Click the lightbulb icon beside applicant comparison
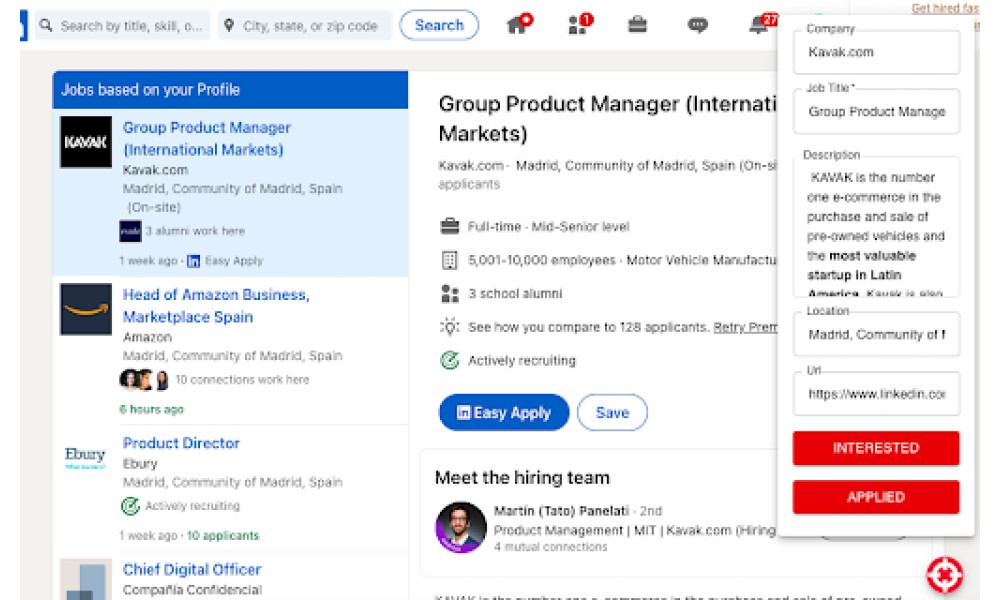Screen dimensions: 1000x600 click(450, 327)
